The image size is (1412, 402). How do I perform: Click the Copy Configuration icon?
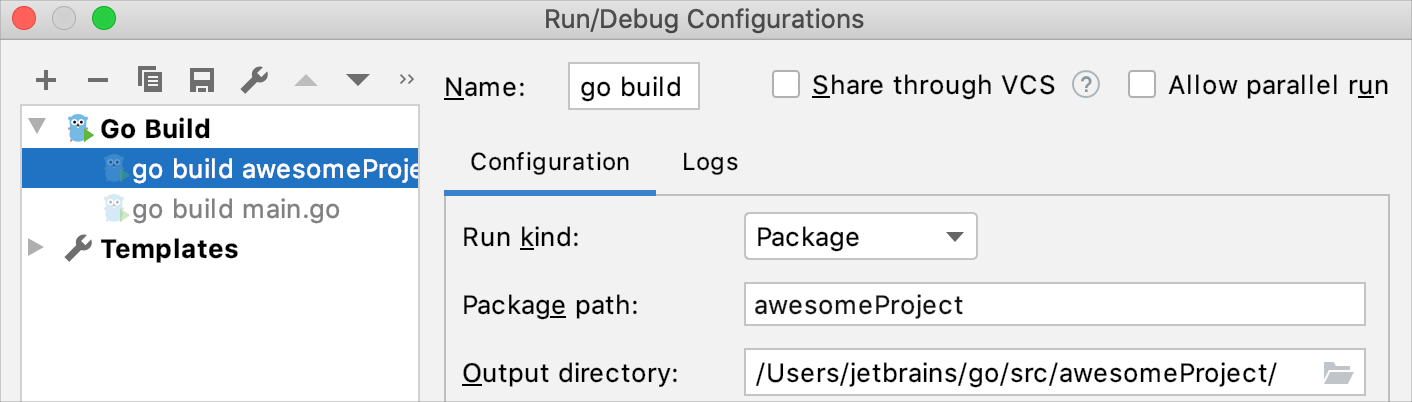pos(150,80)
